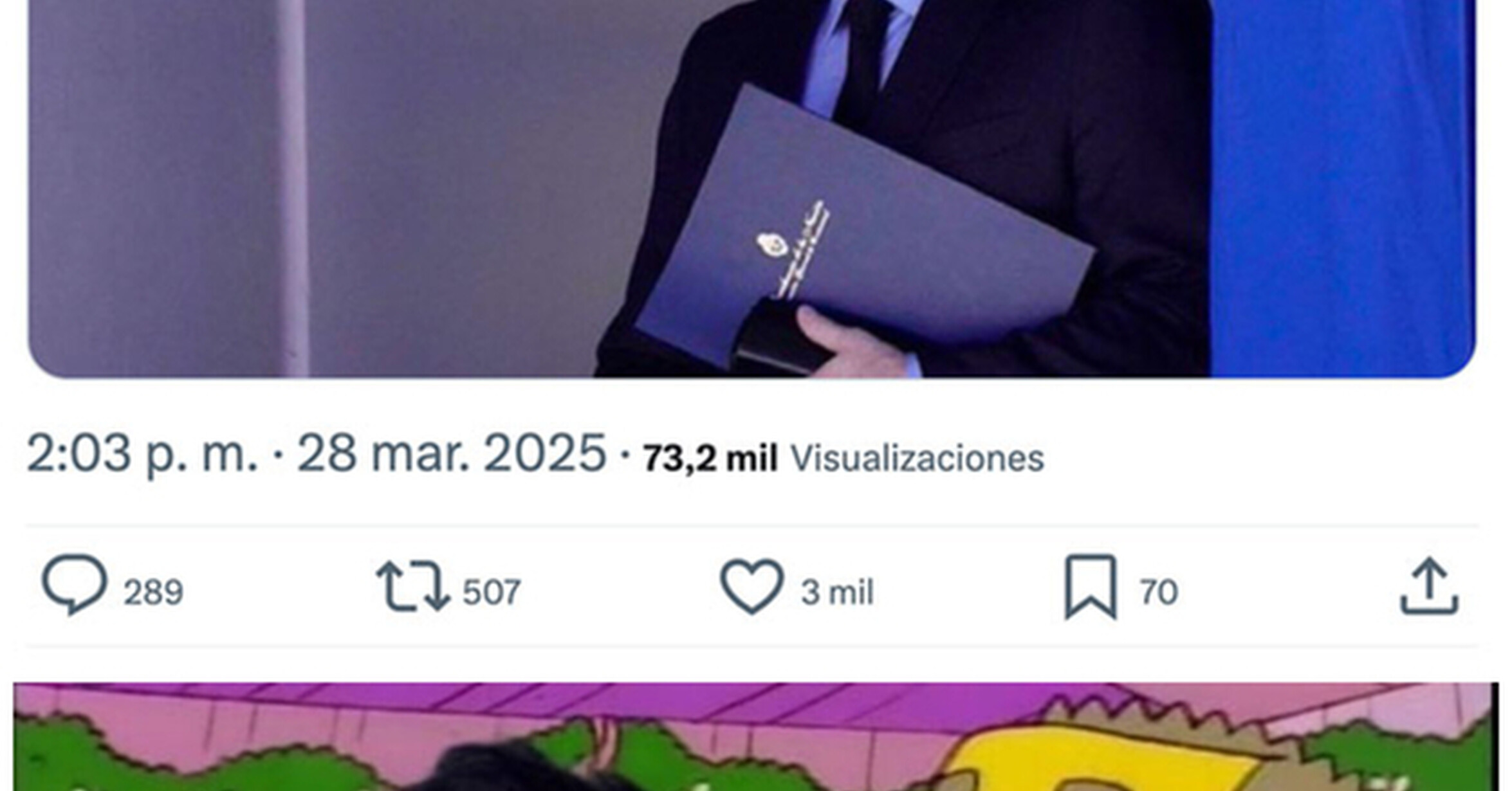Open the 73,2 mil view count
The image size is (1512, 791).
[x=710, y=459]
